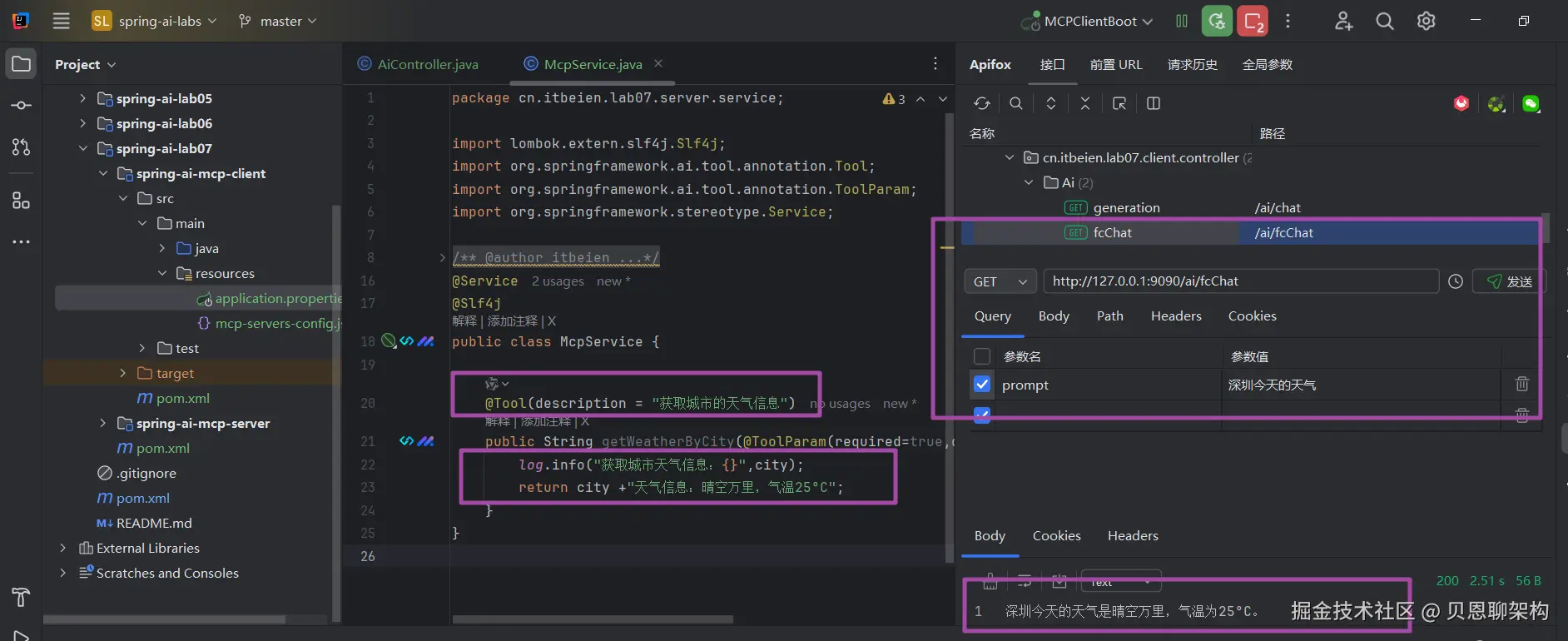1568x641 pixels.
Task: Click Search Everywhere magnifier icon
Action: click(1384, 21)
